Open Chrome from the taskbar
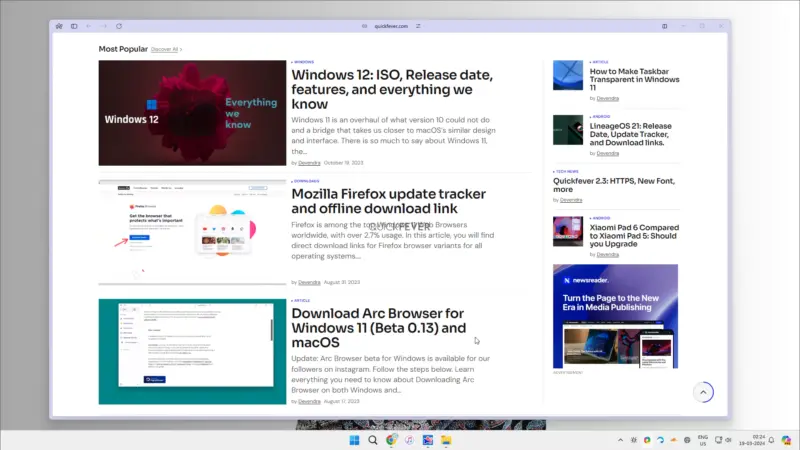The width and height of the screenshot is (800, 450). pyautogui.click(x=391, y=440)
